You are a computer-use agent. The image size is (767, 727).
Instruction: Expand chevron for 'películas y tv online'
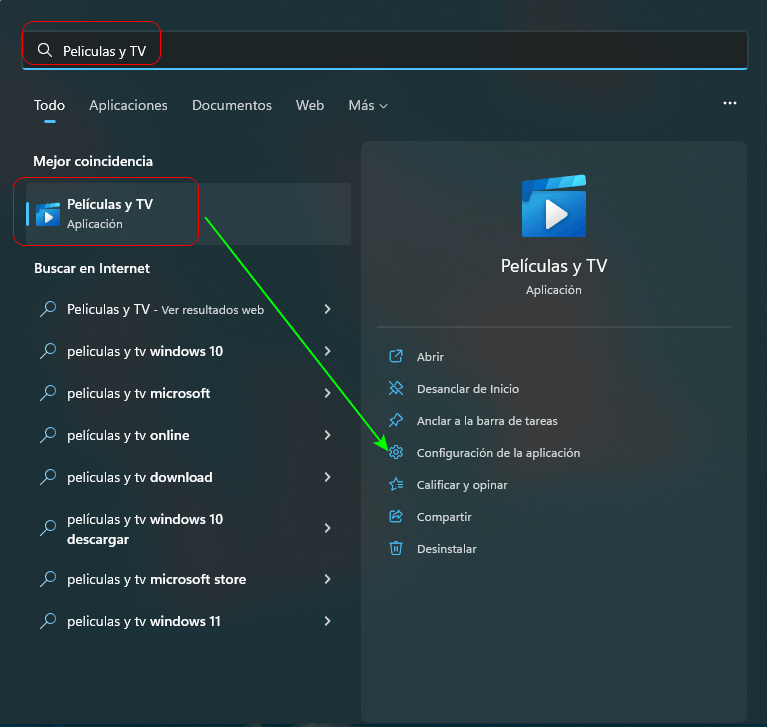[327, 435]
